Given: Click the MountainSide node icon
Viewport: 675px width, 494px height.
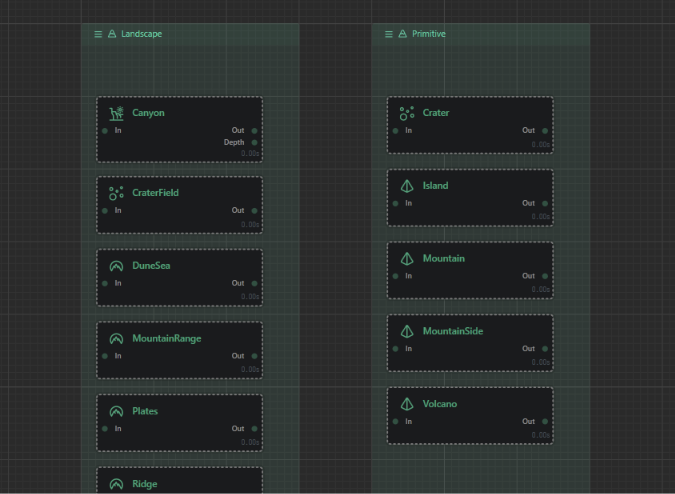Looking at the screenshot, I should point(407,331).
